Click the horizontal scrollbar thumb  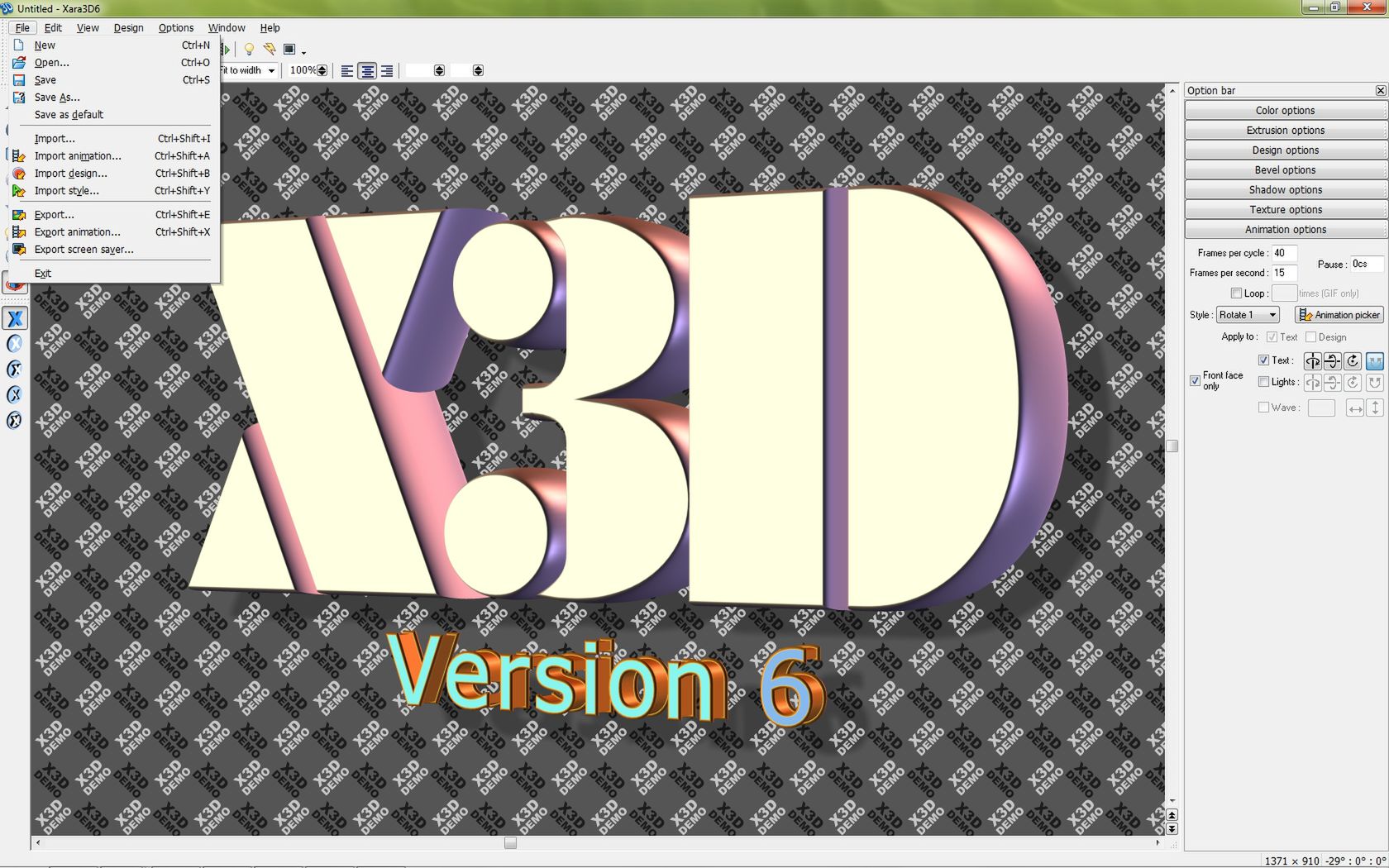tap(510, 843)
